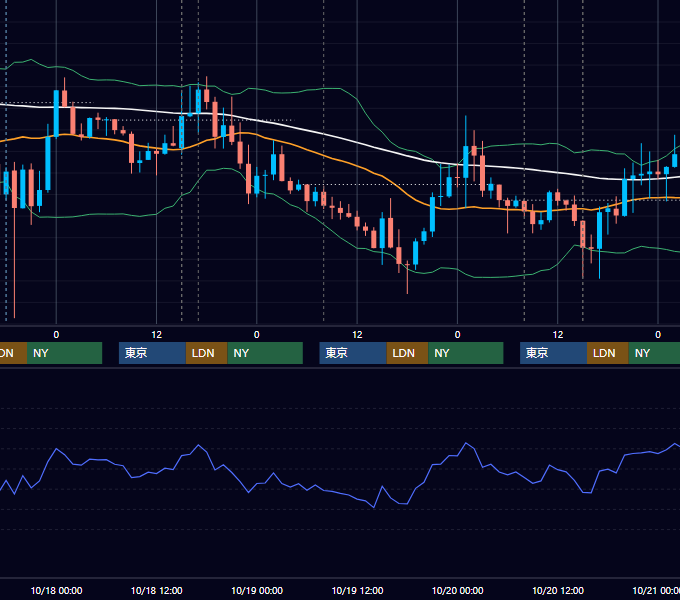Select the LDN session block on 10/18
This screenshot has height=600, width=680.
[x=206, y=353]
